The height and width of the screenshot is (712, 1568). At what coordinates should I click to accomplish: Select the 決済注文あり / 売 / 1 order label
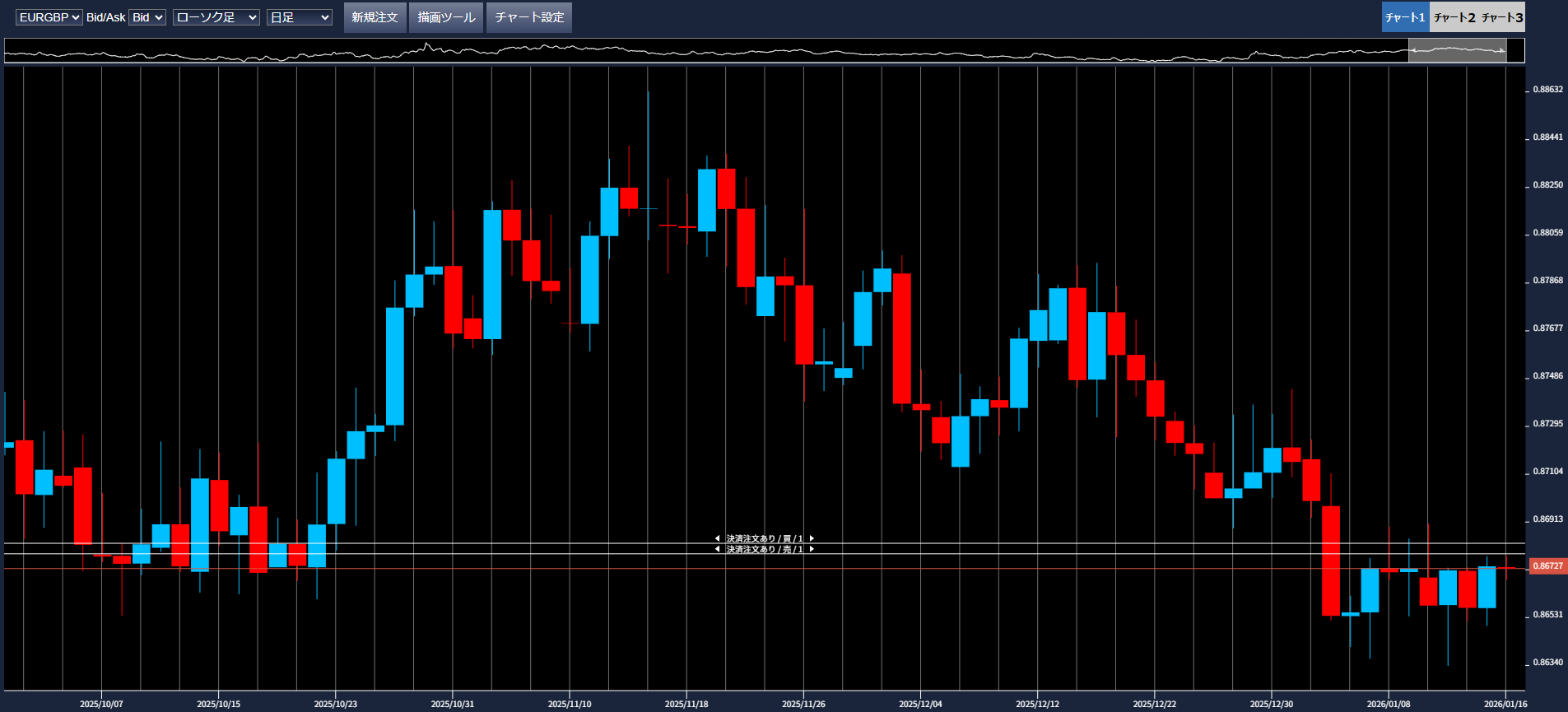click(764, 549)
